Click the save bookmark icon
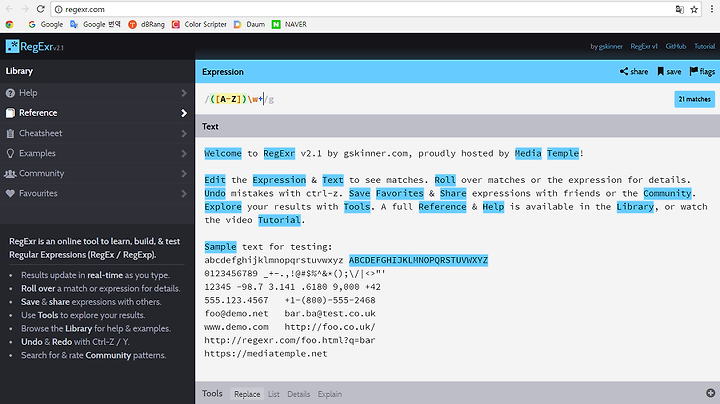 [x=660, y=71]
